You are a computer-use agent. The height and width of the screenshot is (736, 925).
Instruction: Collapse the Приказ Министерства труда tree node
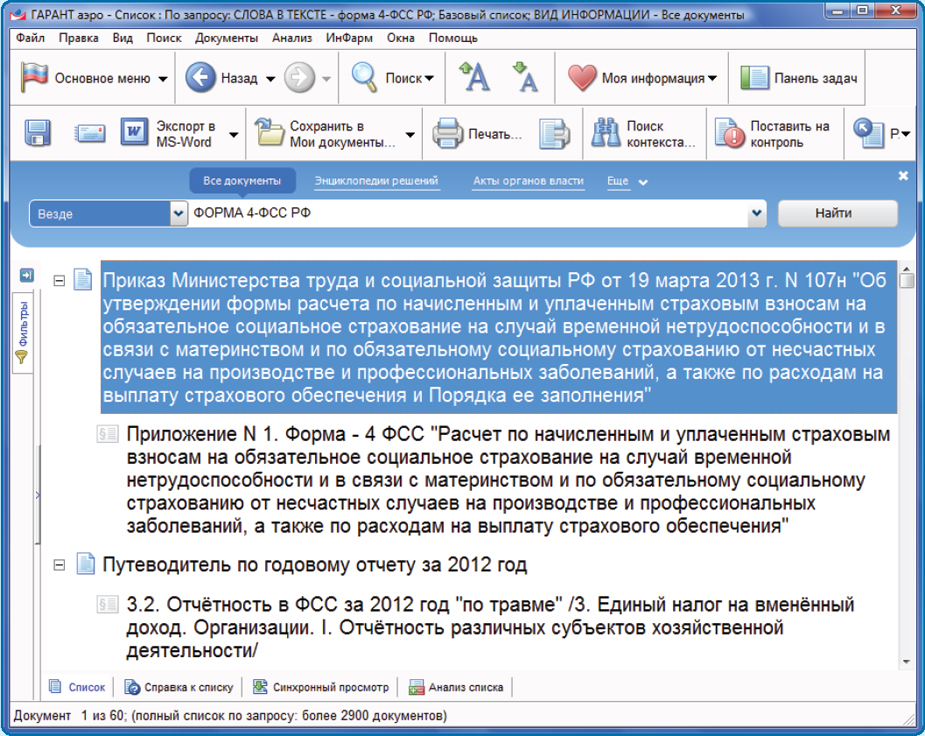pos(59,281)
